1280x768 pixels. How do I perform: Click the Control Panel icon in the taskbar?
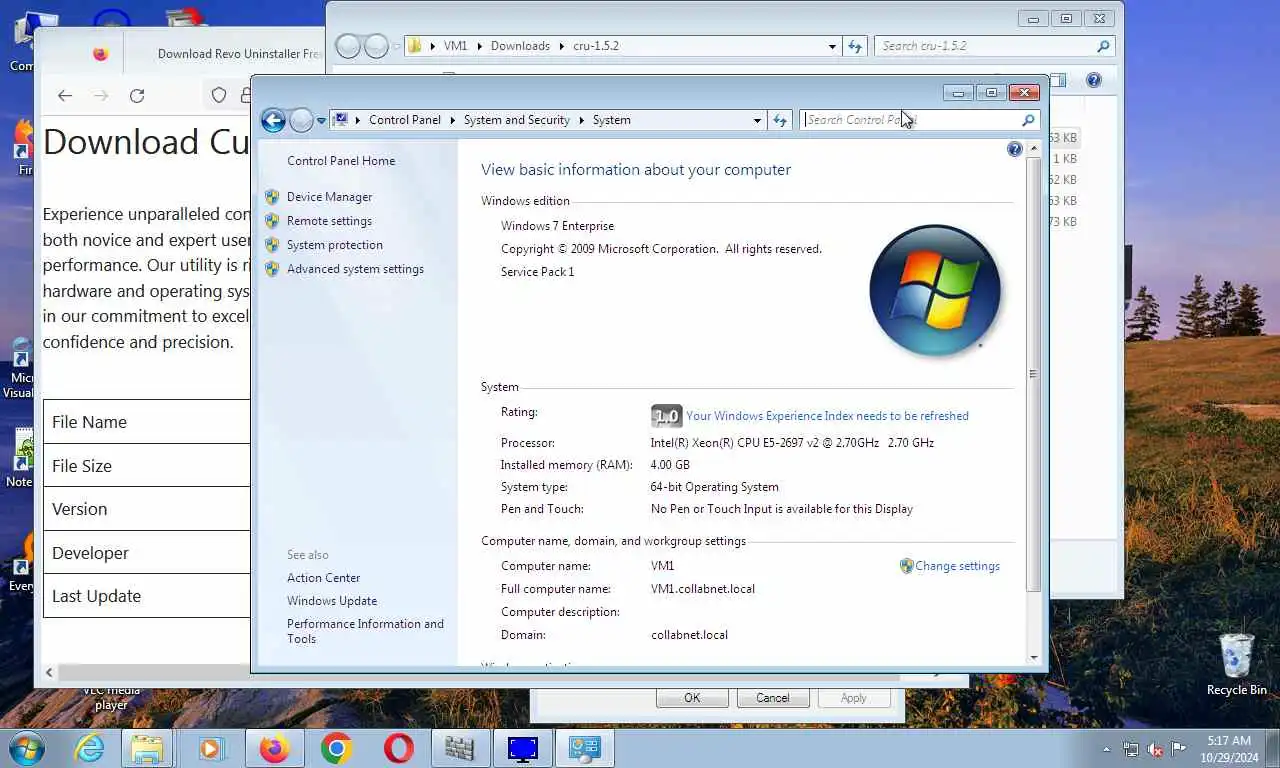click(x=584, y=748)
